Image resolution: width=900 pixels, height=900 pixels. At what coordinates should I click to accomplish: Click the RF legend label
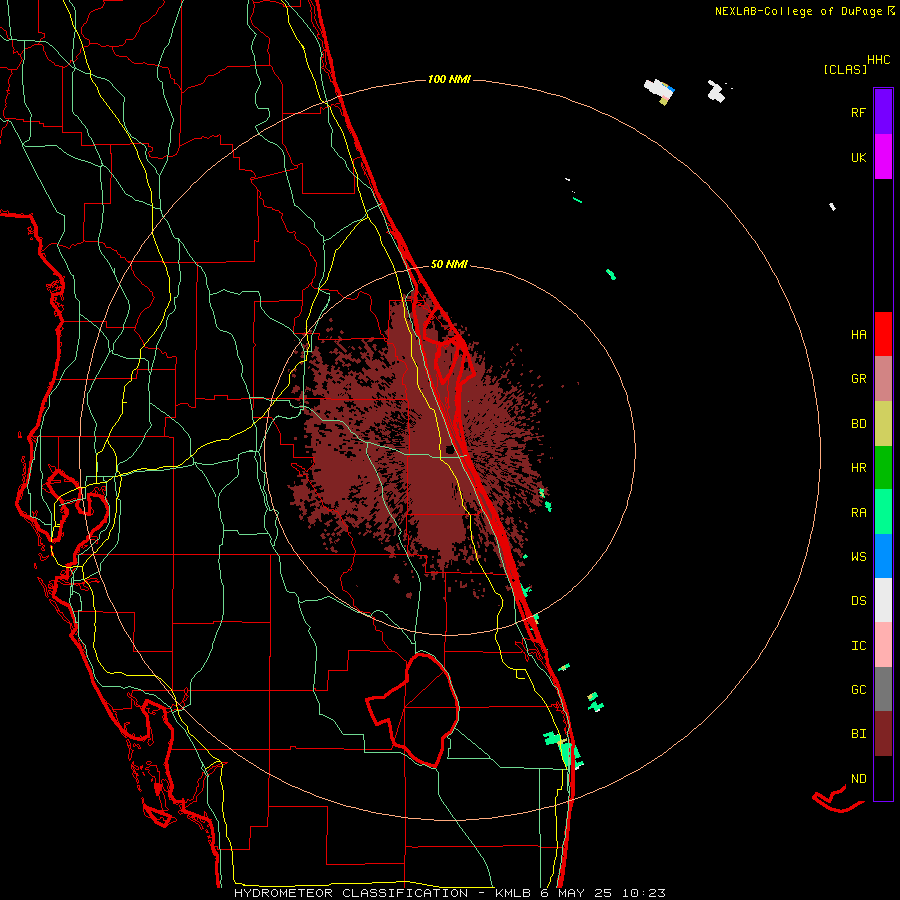858,112
